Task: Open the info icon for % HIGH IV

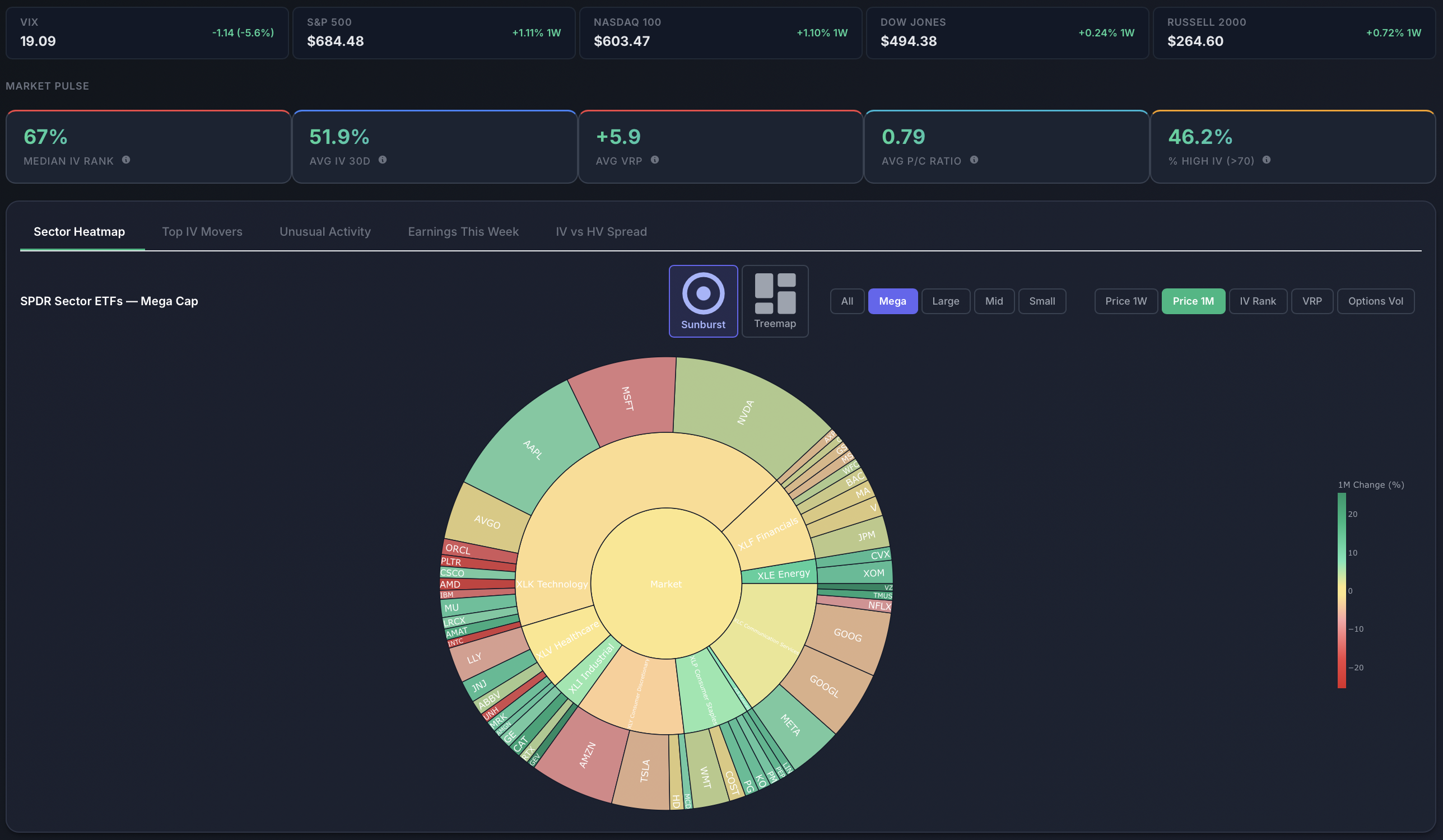Action: [1266, 161]
